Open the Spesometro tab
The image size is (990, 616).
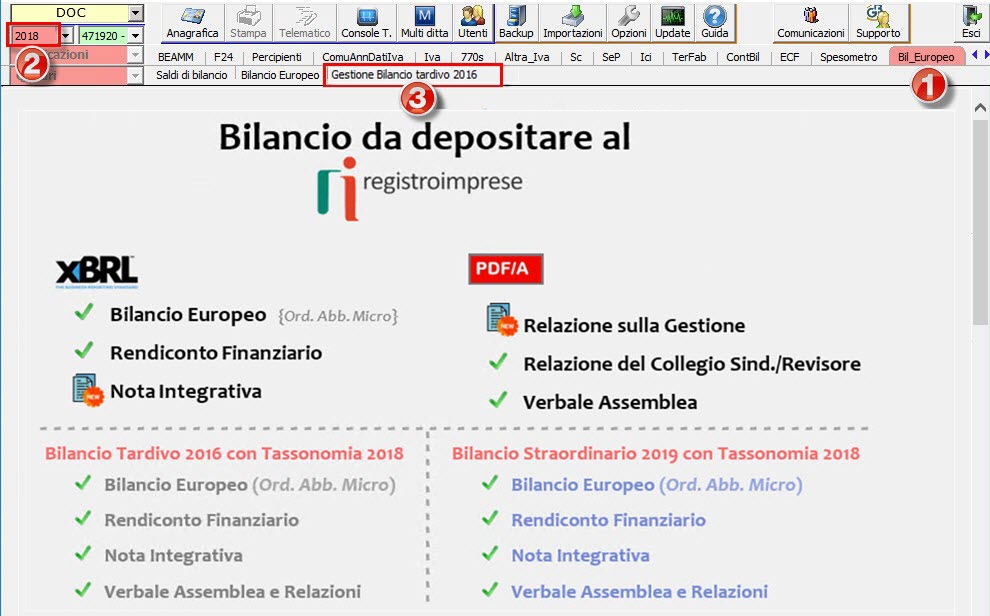849,57
